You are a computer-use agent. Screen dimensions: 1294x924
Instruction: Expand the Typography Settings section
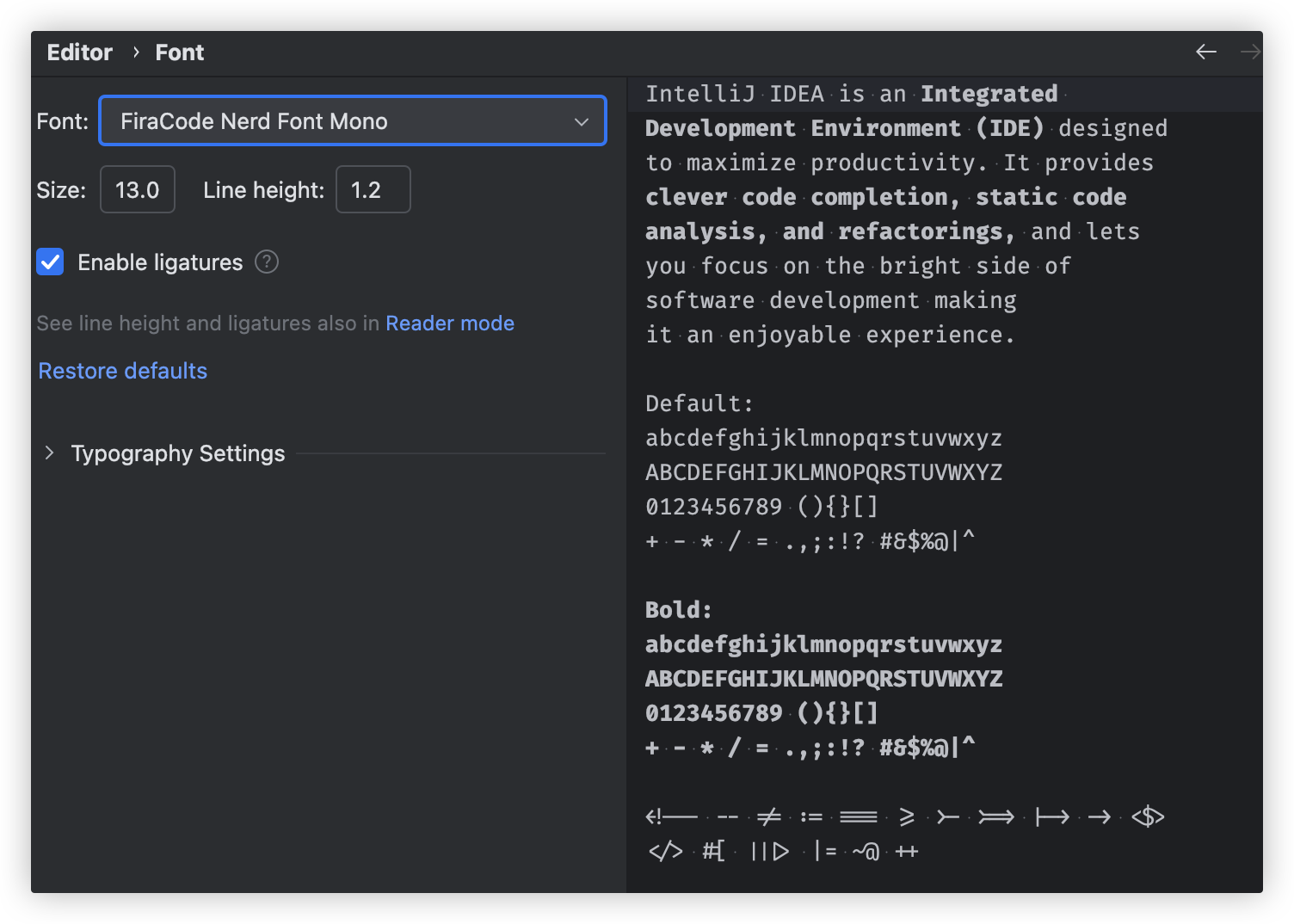[x=49, y=453]
